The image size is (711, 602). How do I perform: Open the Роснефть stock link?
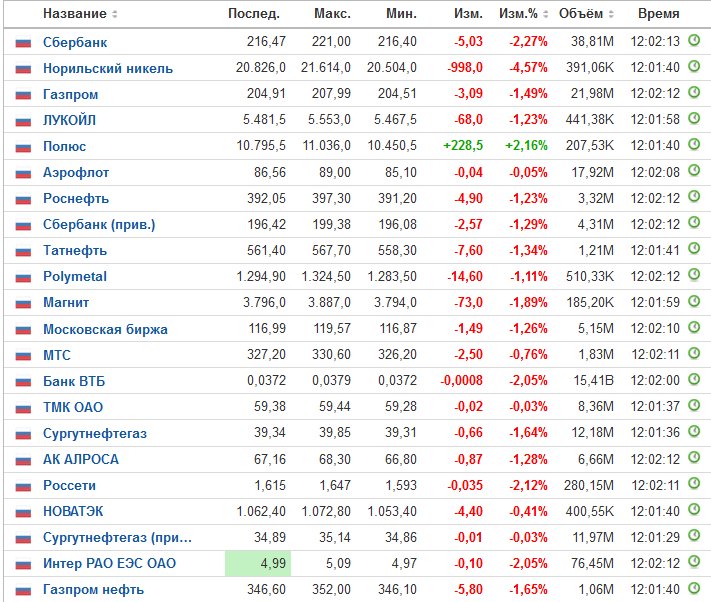(76, 199)
